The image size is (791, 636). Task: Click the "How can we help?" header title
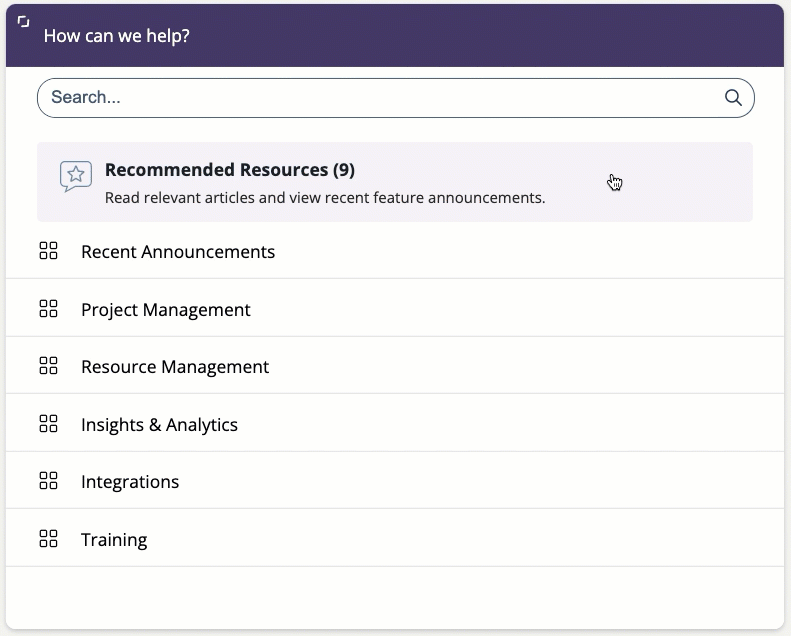point(117,36)
